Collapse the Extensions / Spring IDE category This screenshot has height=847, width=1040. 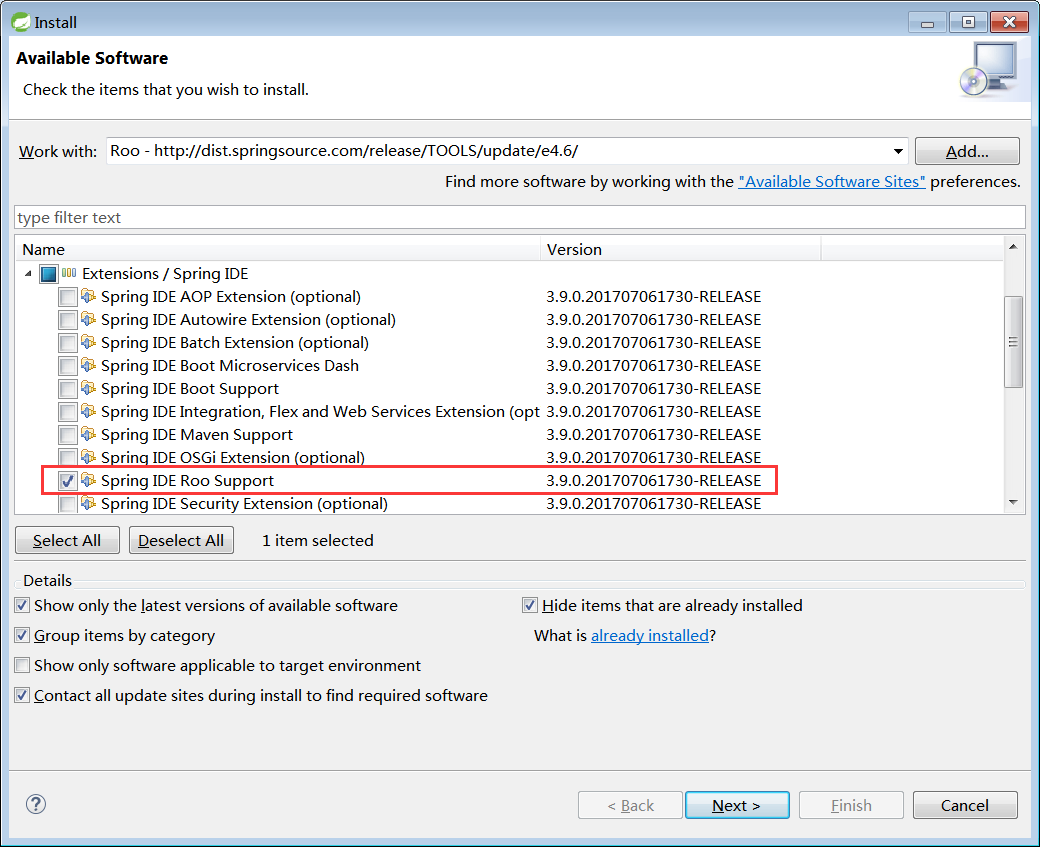28,273
